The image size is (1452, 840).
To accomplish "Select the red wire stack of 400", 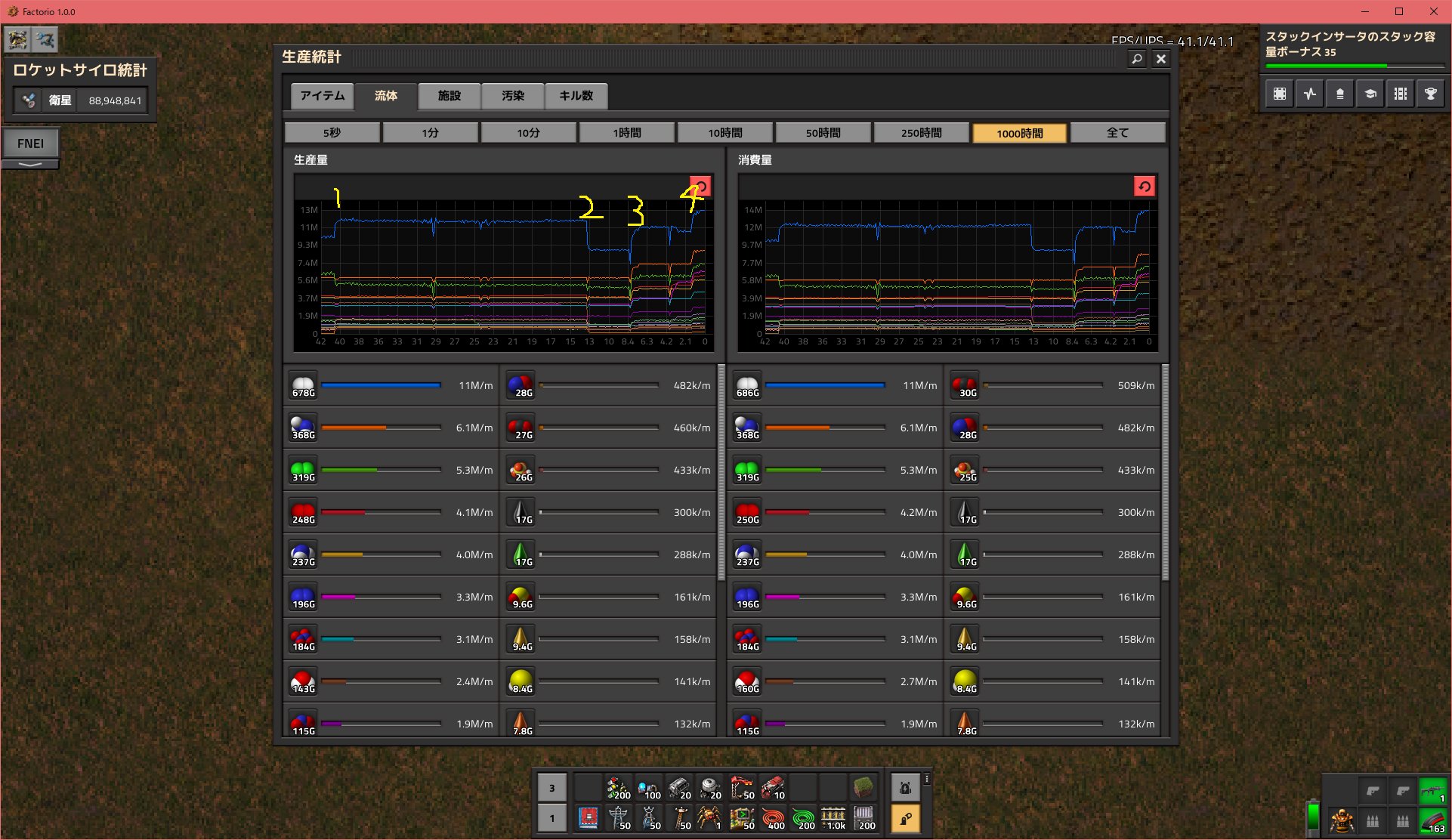I will click(x=773, y=818).
